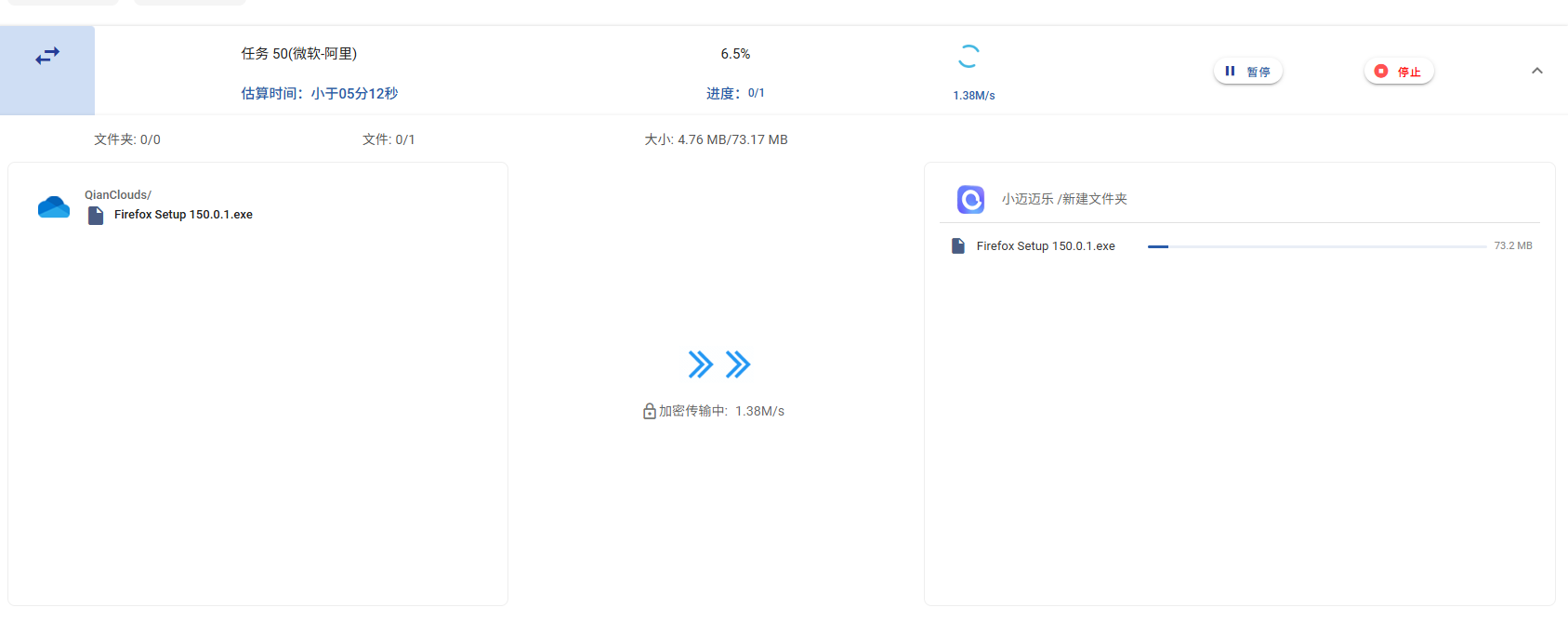Click the Aliyun drive destination icon
Screen dimensions: 1568x621
[970, 199]
